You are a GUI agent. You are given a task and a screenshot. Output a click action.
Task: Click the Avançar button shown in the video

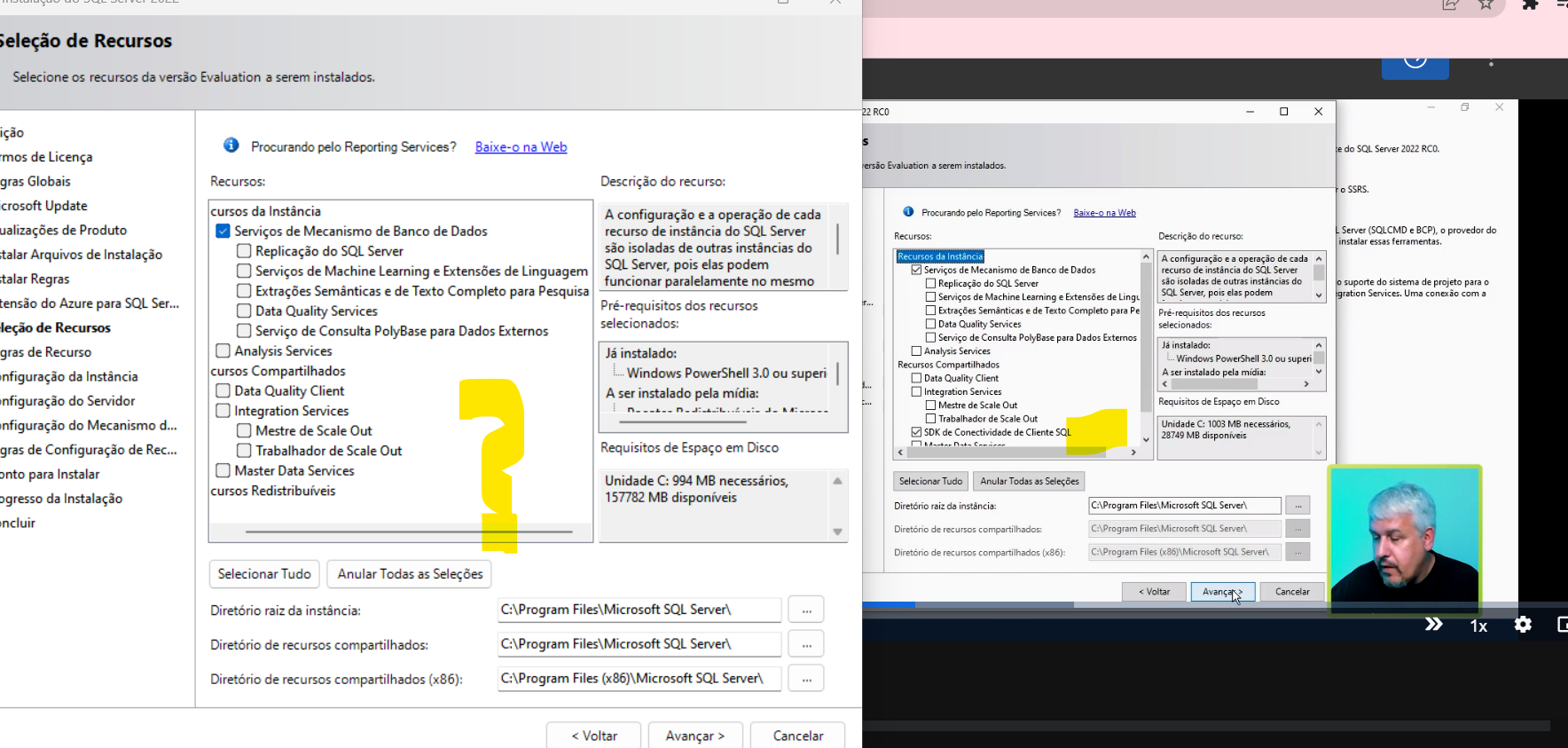pos(1222,592)
